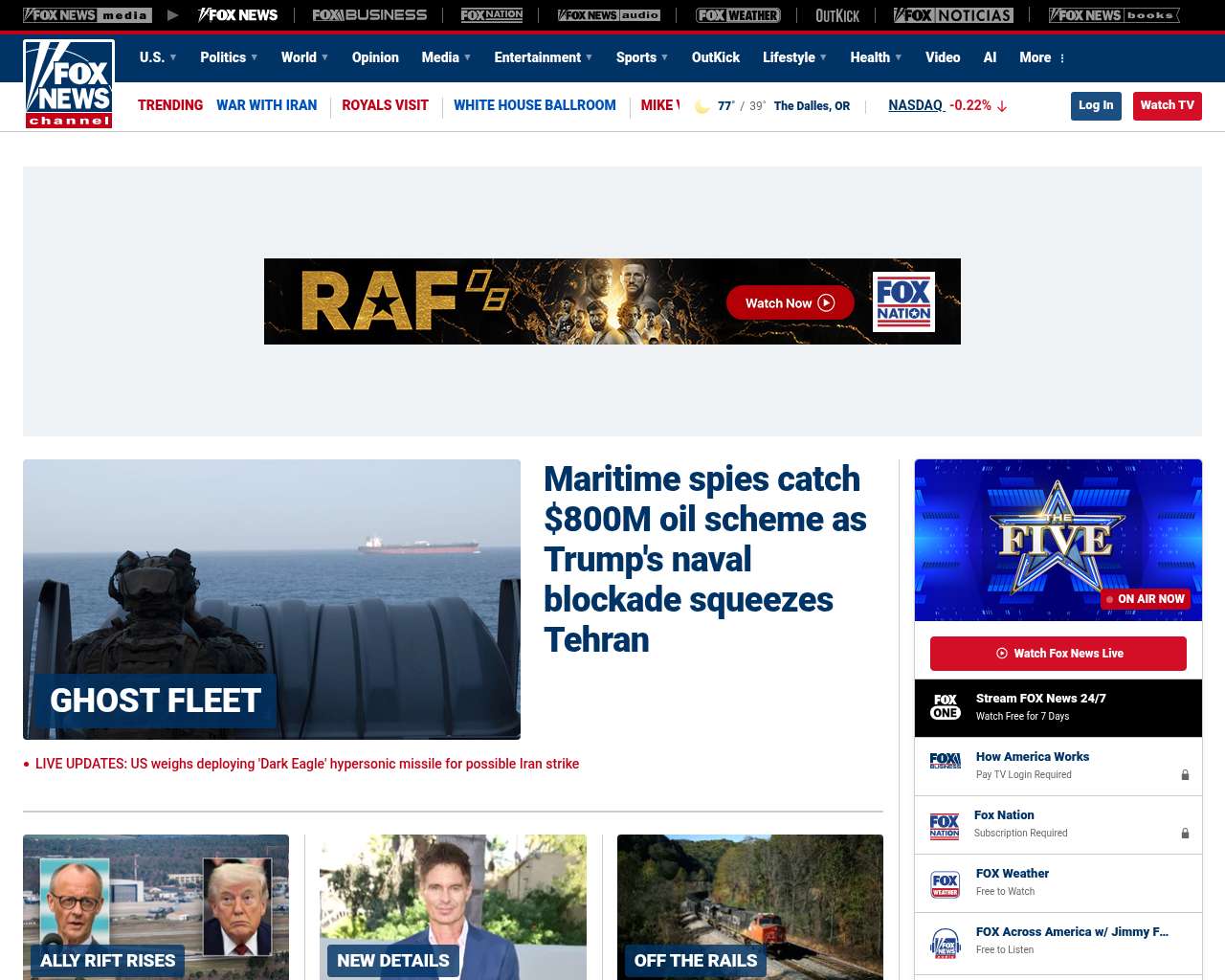
Task: Click the moon weather icon
Action: [702, 106]
